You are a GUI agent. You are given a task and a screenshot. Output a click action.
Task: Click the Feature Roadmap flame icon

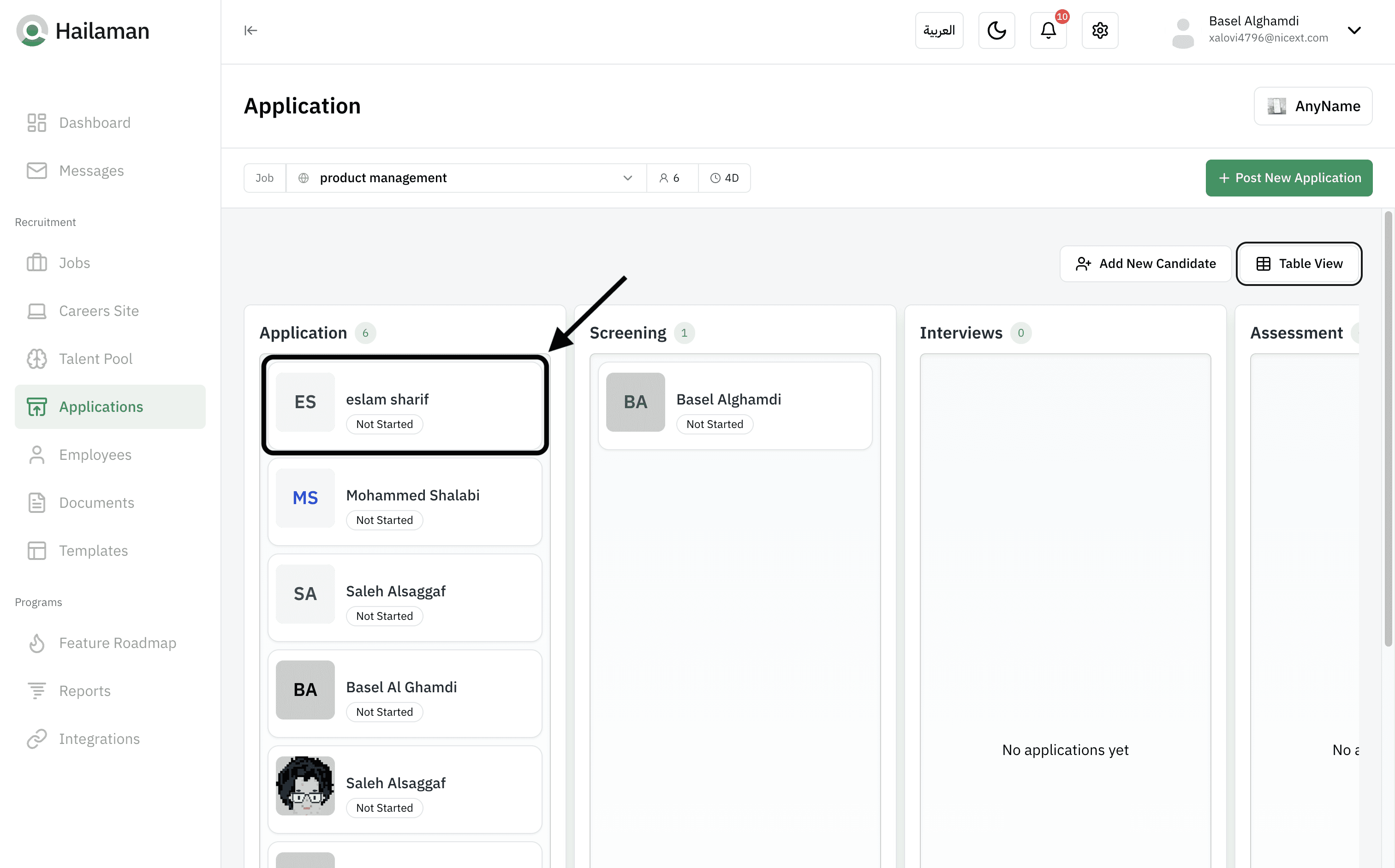[37, 643]
